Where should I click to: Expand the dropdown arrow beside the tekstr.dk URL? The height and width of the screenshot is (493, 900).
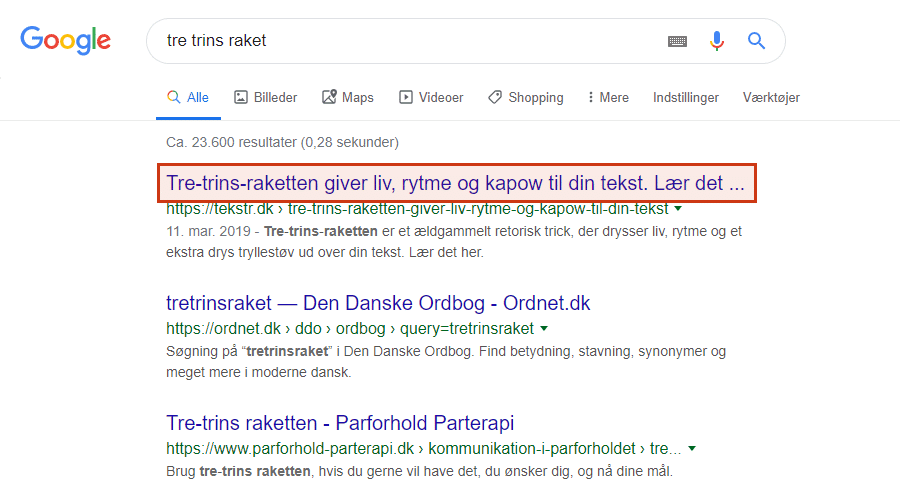(678, 209)
